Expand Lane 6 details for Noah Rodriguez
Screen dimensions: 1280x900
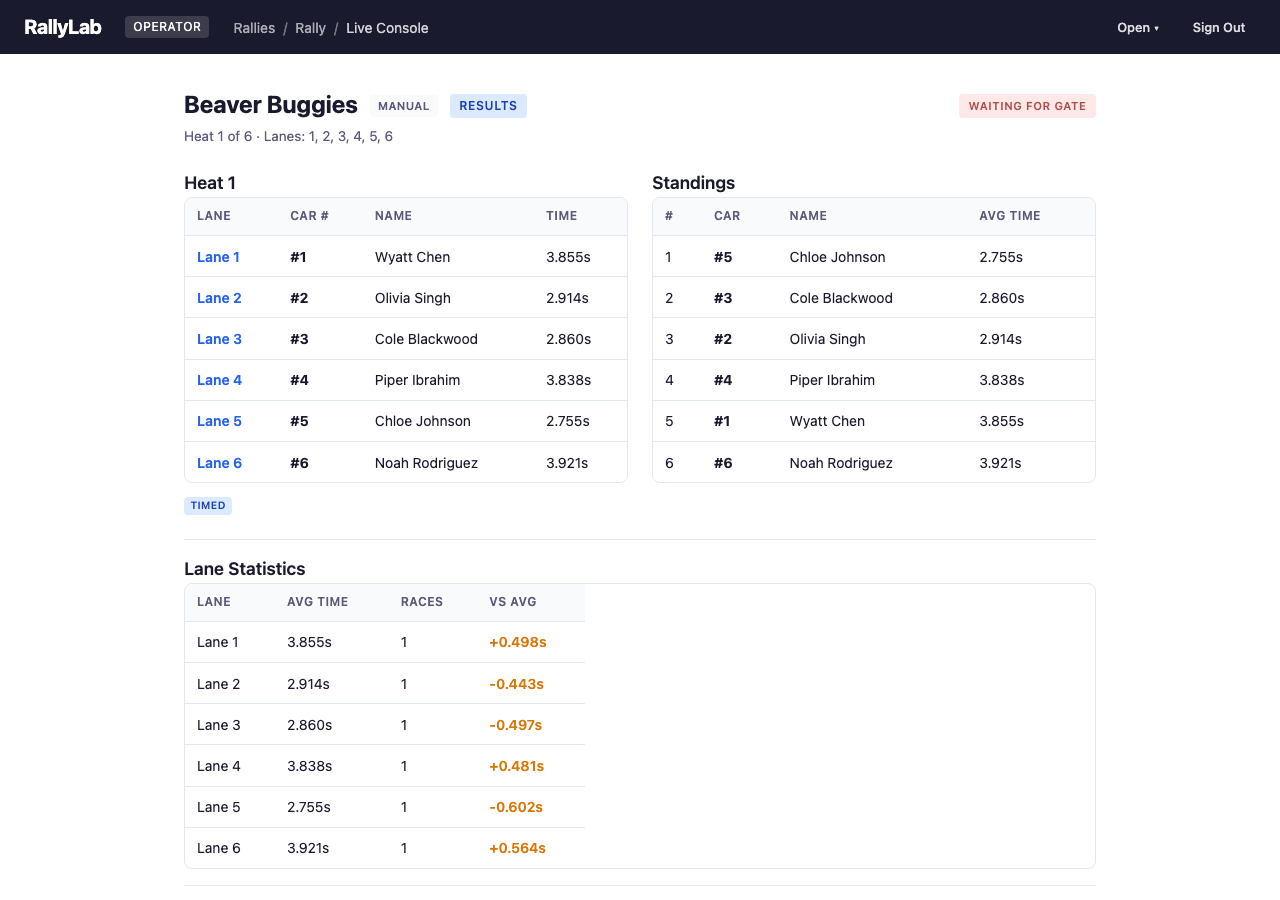pyautogui.click(x=219, y=462)
